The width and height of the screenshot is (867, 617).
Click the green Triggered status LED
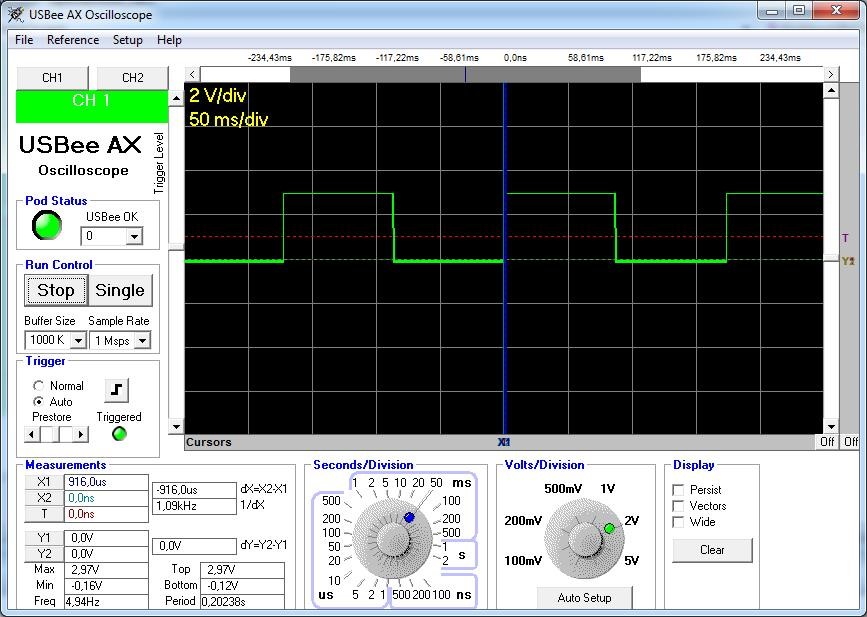(x=119, y=434)
